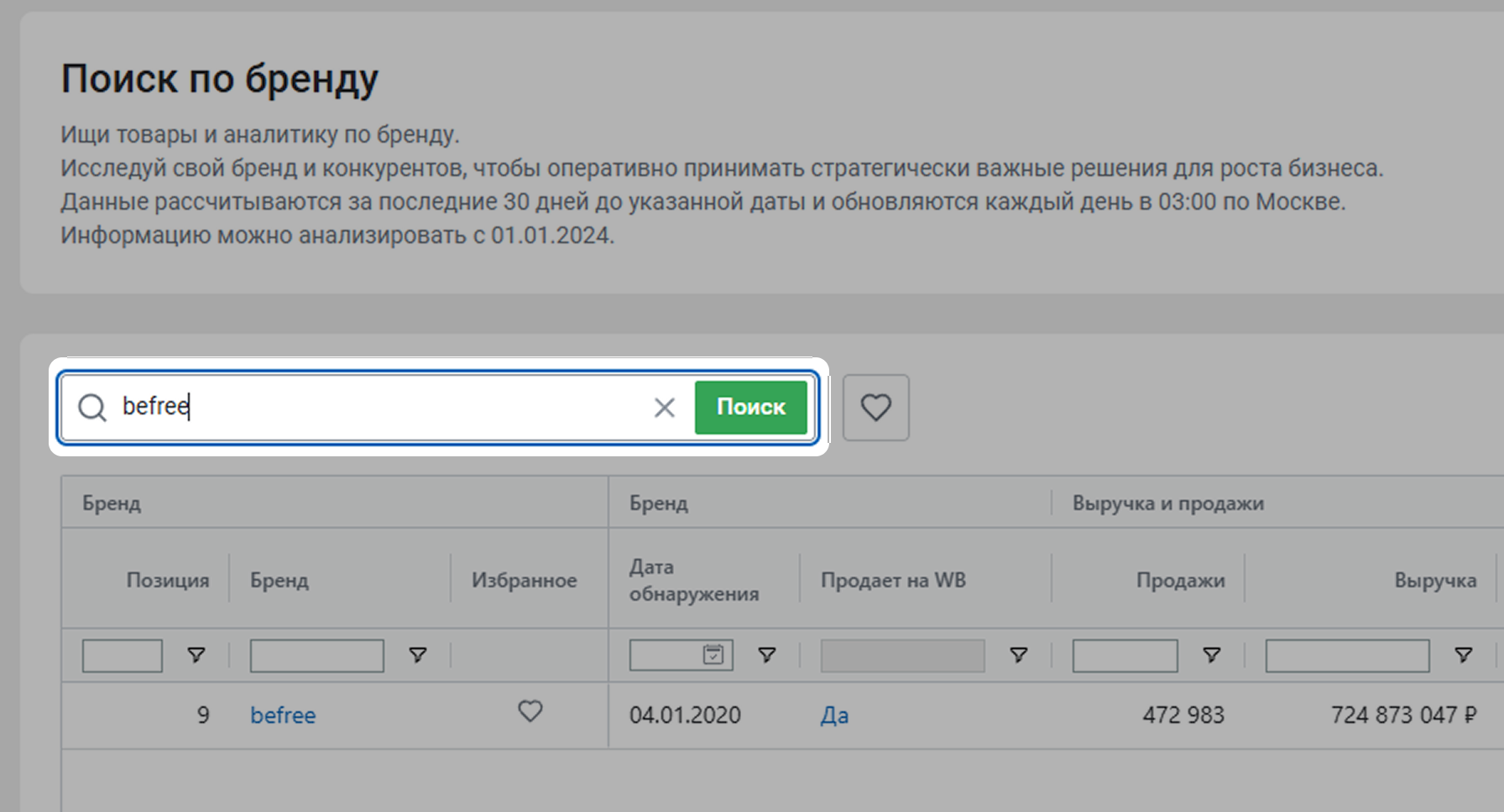Open filter icon for Продажи column
Screen dimensions: 1504x812
click(1212, 655)
